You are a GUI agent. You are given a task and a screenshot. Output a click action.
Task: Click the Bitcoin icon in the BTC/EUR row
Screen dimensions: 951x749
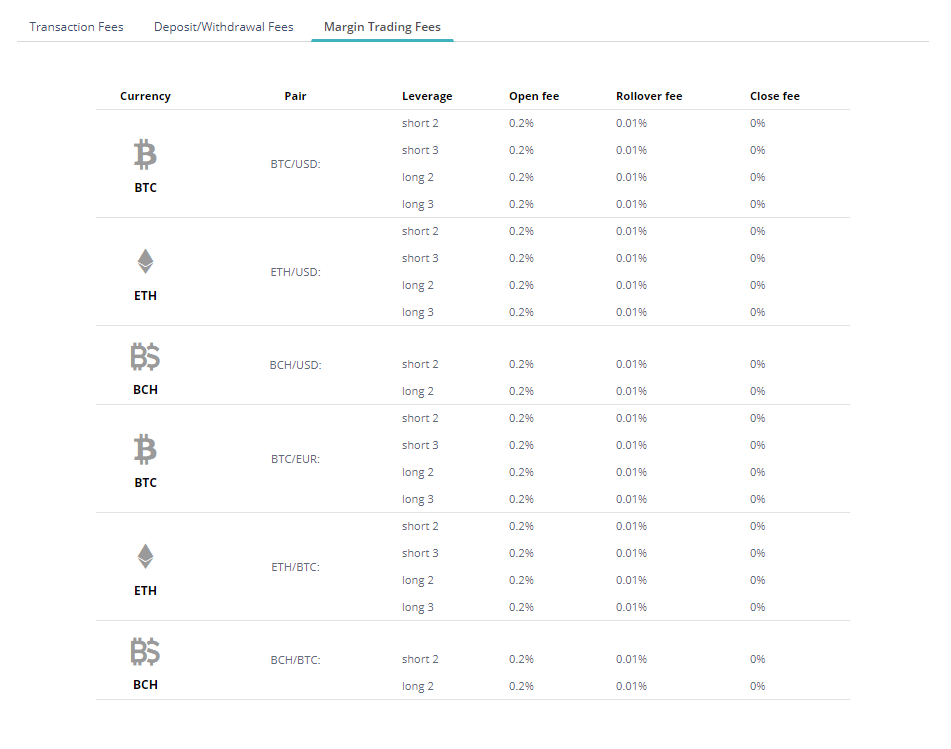145,450
